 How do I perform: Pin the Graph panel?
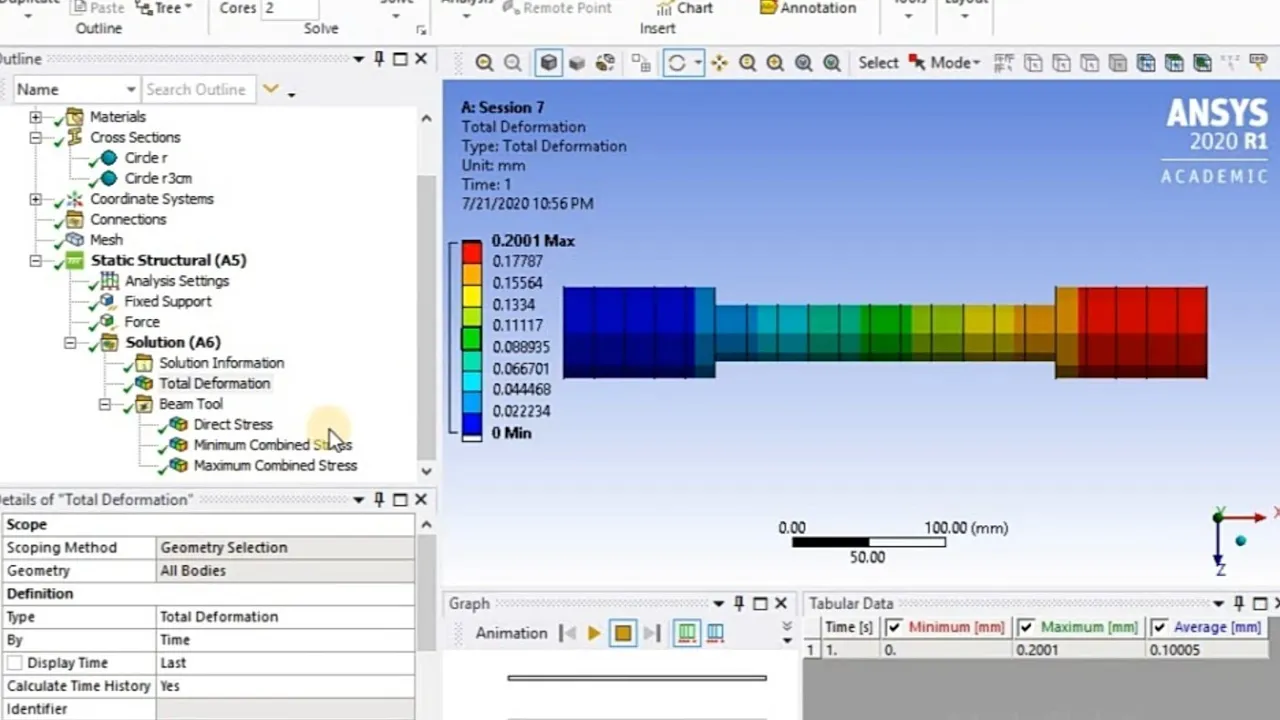[x=739, y=603]
